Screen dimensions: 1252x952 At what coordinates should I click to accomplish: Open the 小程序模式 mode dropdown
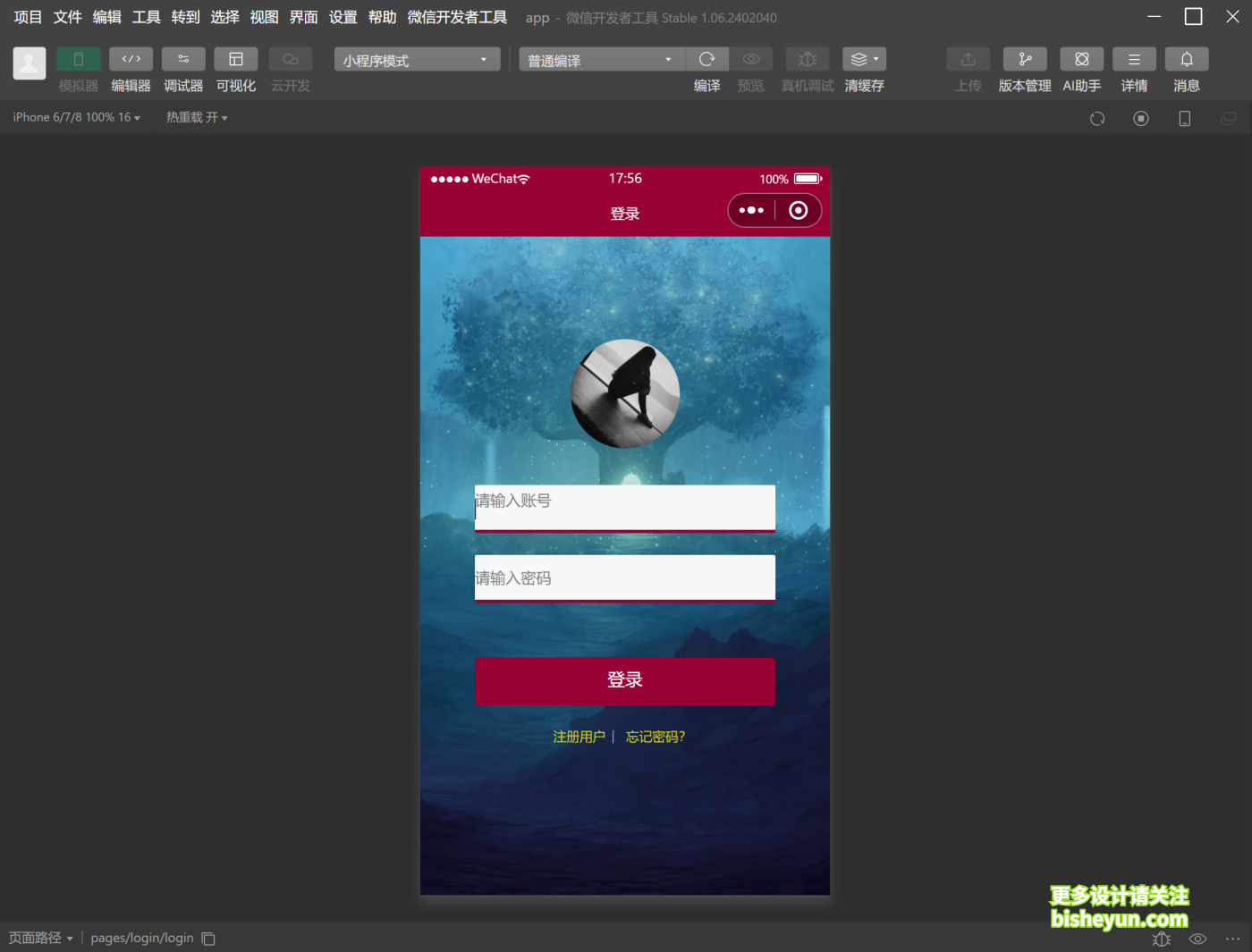click(x=416, y=59)
